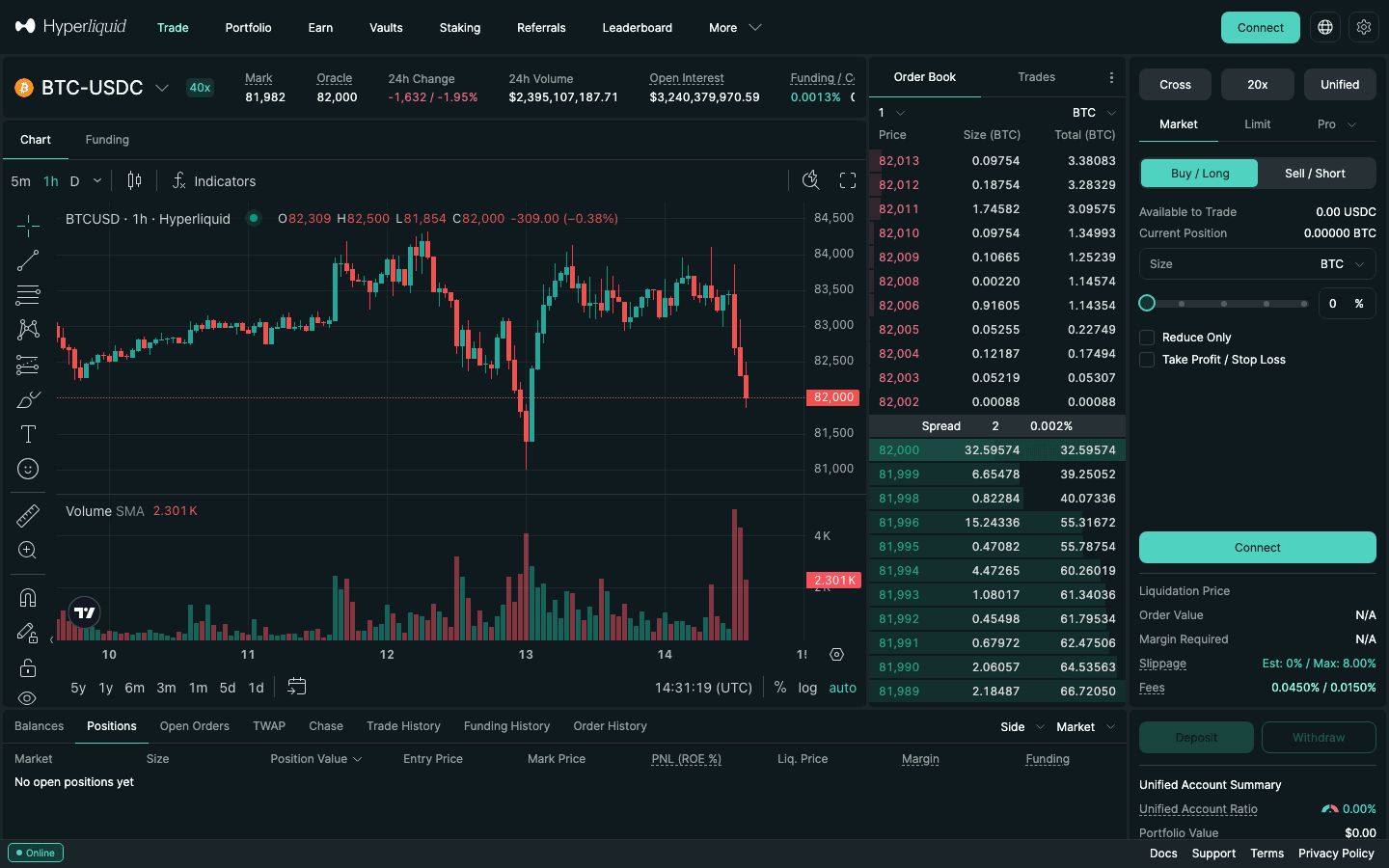Toggle drawings visibility eye icon

click(28, 697)
